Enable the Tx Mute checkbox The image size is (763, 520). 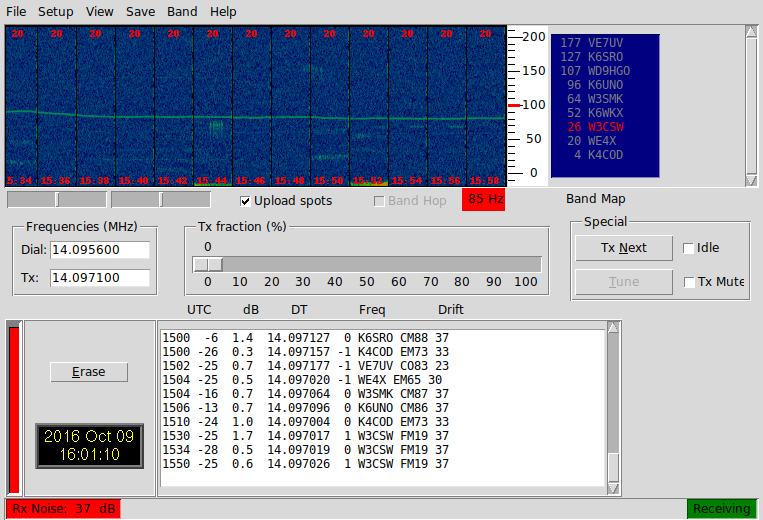click(689, 282)
